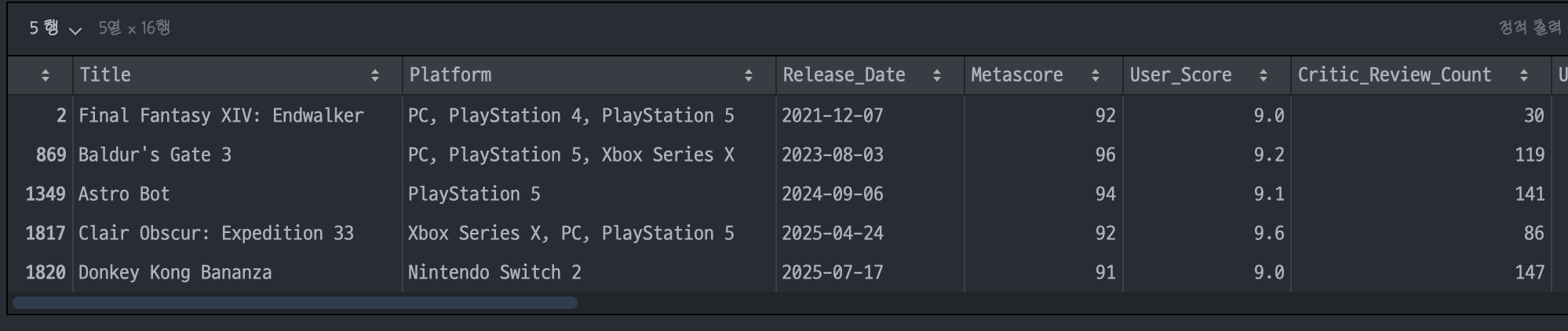Sort by the Release_Date column arrows
1568x331 pixels.
(x=937, y=75)
